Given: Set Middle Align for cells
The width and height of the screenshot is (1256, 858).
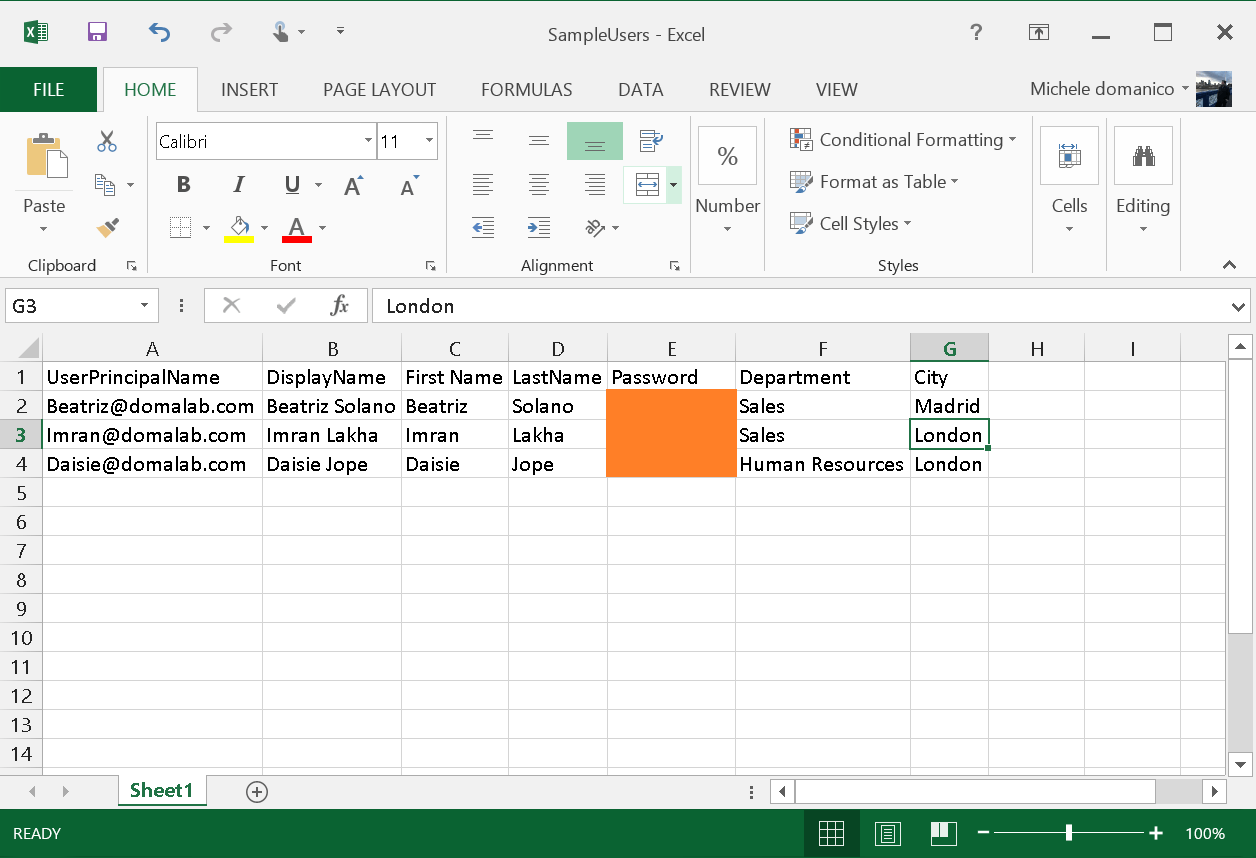Looking at the screenshot, I should tap(539, 141).
